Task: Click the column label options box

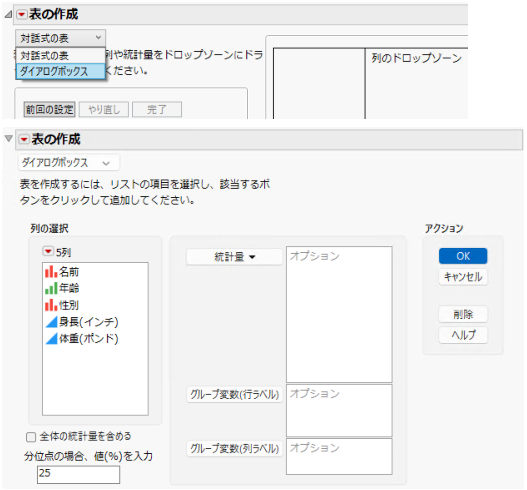Action: click(339, 456)
